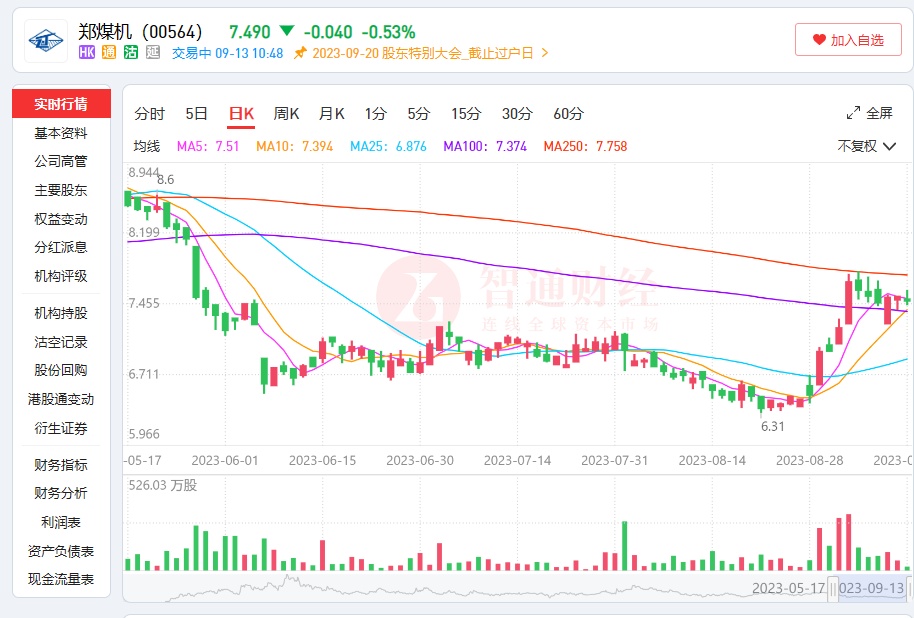
Task: Open the 不复权 adjustment dropdown
Action: (868, 146)
